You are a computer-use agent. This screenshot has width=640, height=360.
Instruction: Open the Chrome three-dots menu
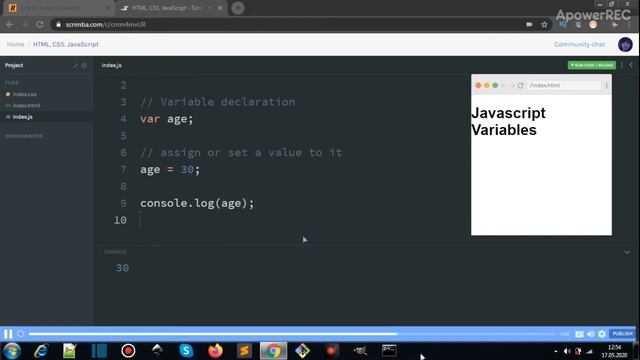point(629,24)
